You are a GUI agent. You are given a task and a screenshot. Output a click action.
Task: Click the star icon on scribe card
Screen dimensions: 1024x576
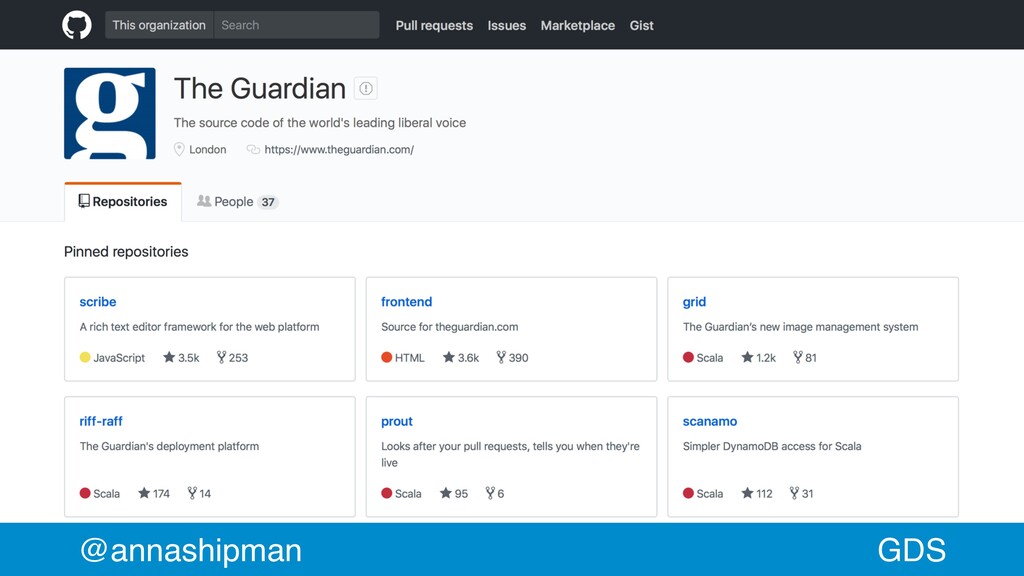[169, 357]
